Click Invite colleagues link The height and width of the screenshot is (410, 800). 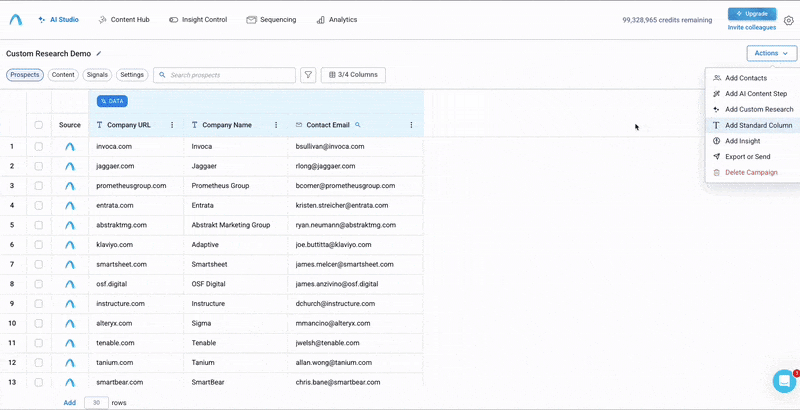point(752,28)
